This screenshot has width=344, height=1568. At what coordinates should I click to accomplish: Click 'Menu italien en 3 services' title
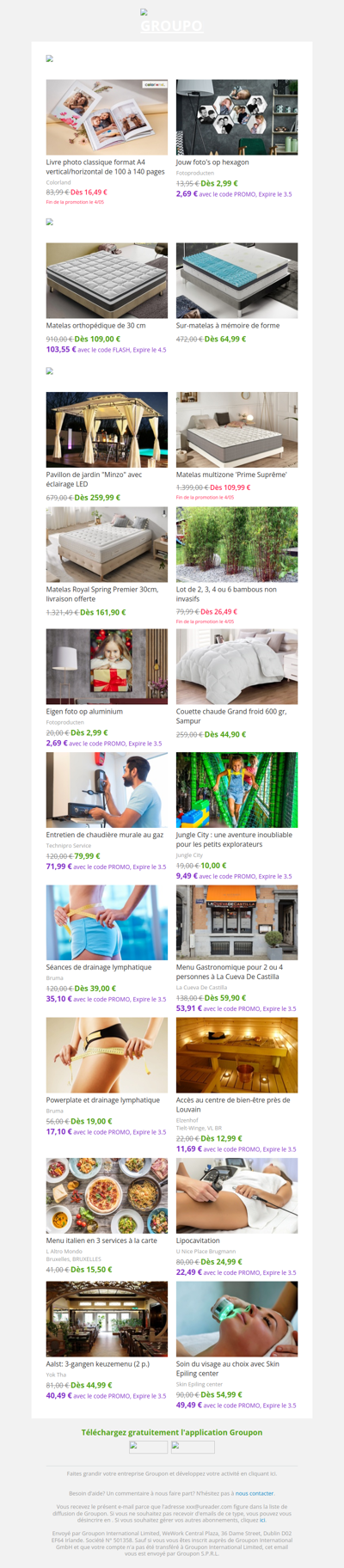[x=101, y=1240]
